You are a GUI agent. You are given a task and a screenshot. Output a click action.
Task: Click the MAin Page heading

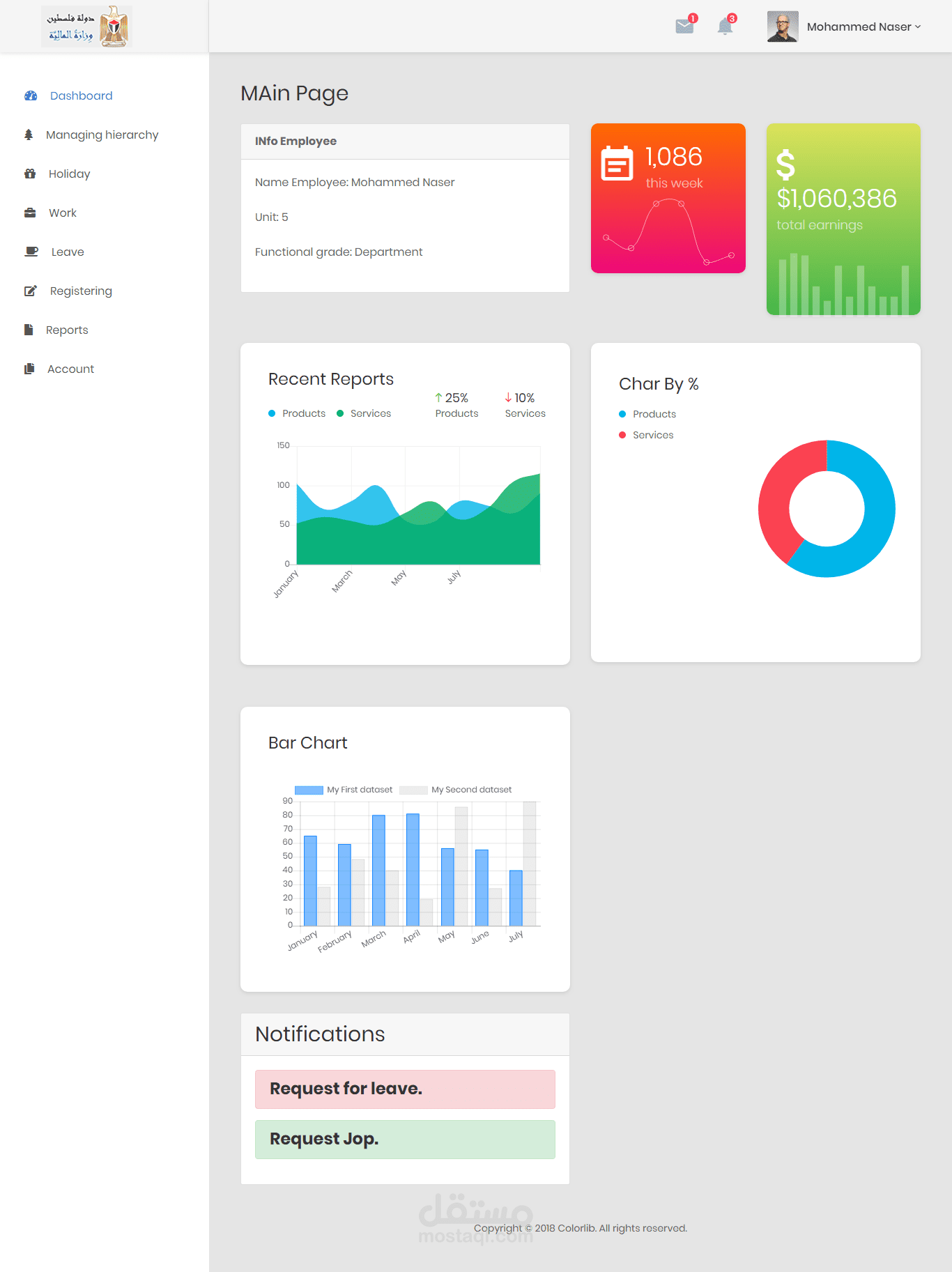coord(294,93)
